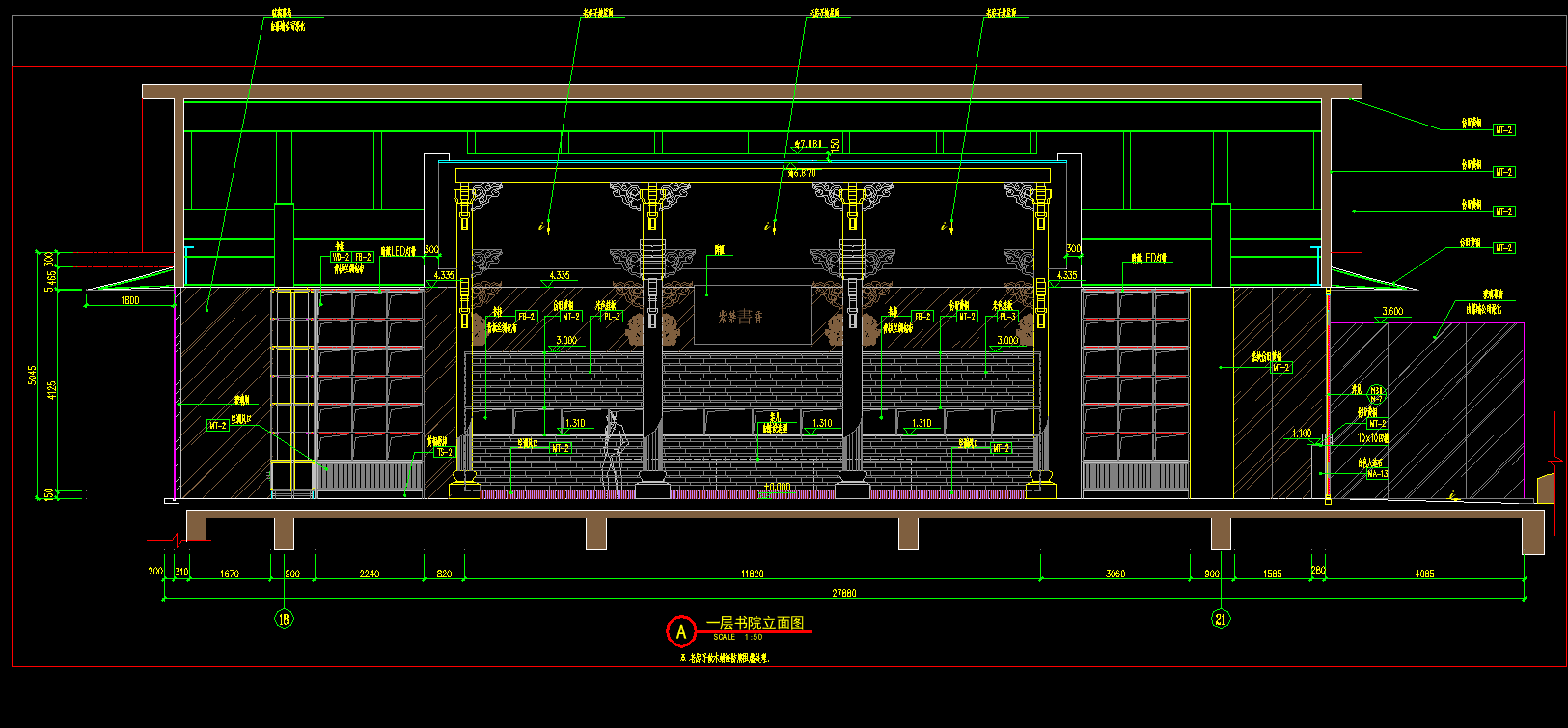Click the 1800 eave dimension text
This screenshot has width=1568, height=728.
pyautogui.click(x=129, y=301)
